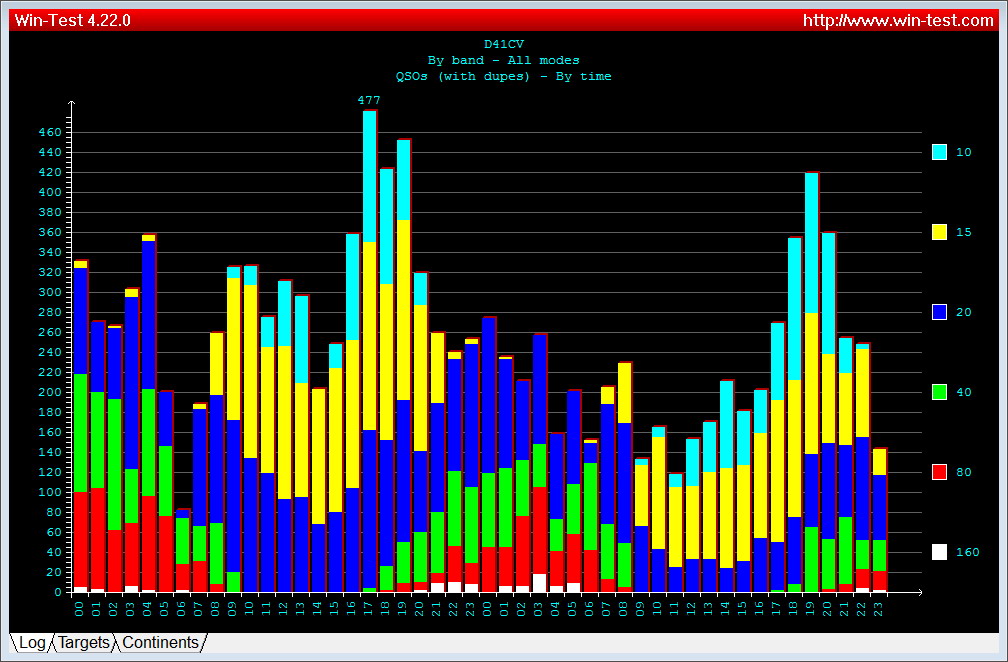Switch to the Log tab

click(x=32, y=643)
